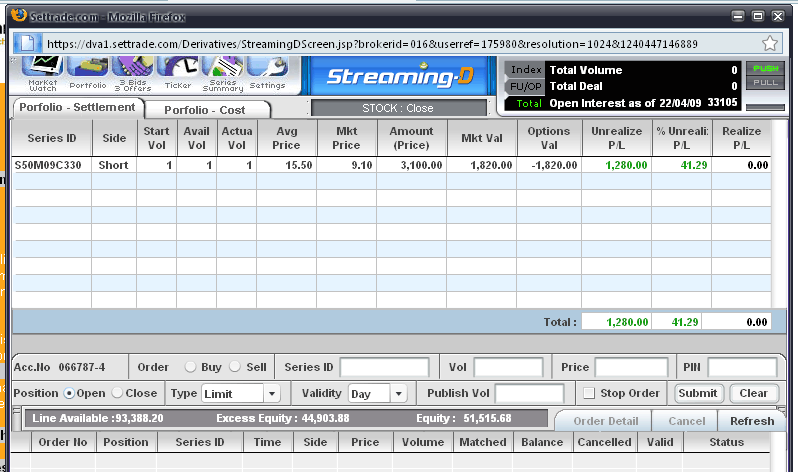Click the Cancel order button

[x=686, y=421]
